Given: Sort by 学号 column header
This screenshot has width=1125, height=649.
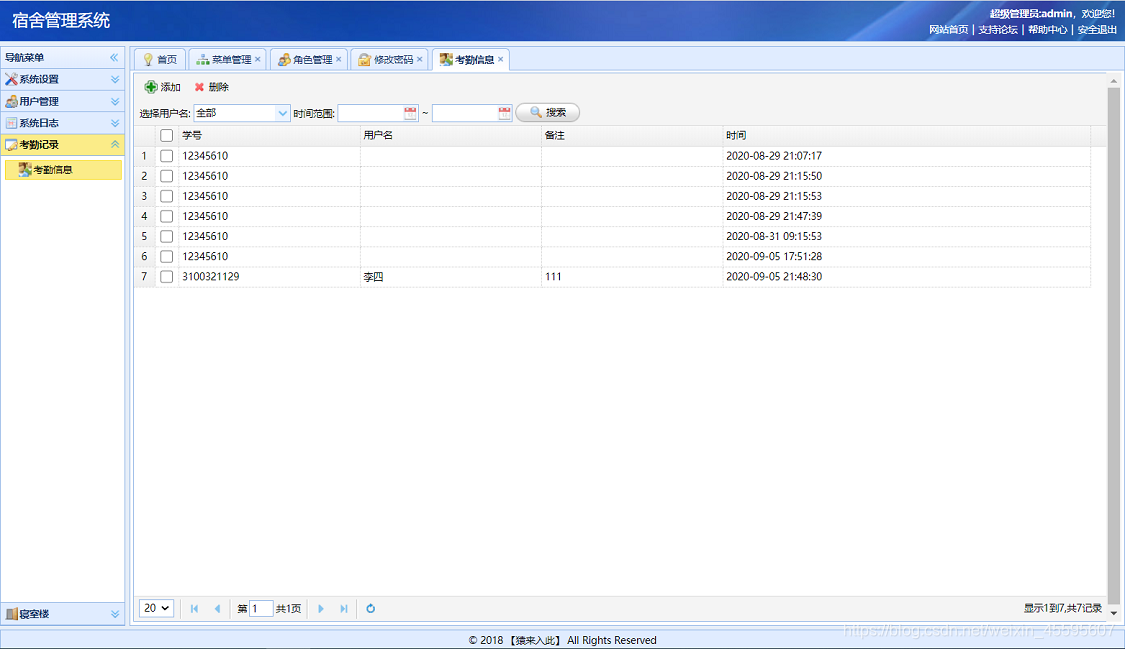Looking at the screenshot, I should click(269, 135).
